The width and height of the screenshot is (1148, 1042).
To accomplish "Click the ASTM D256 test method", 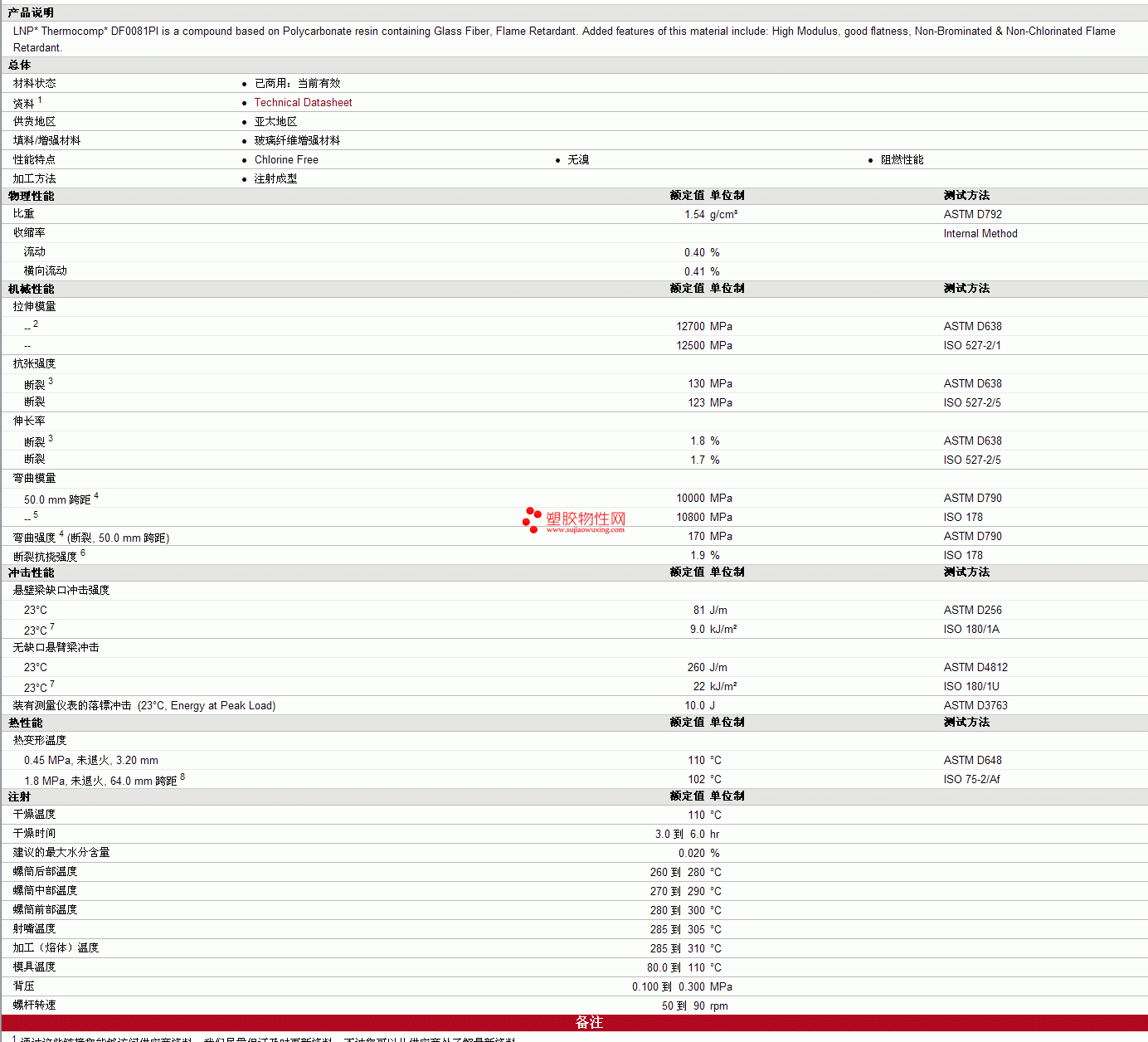I will (x=973, y=610).
